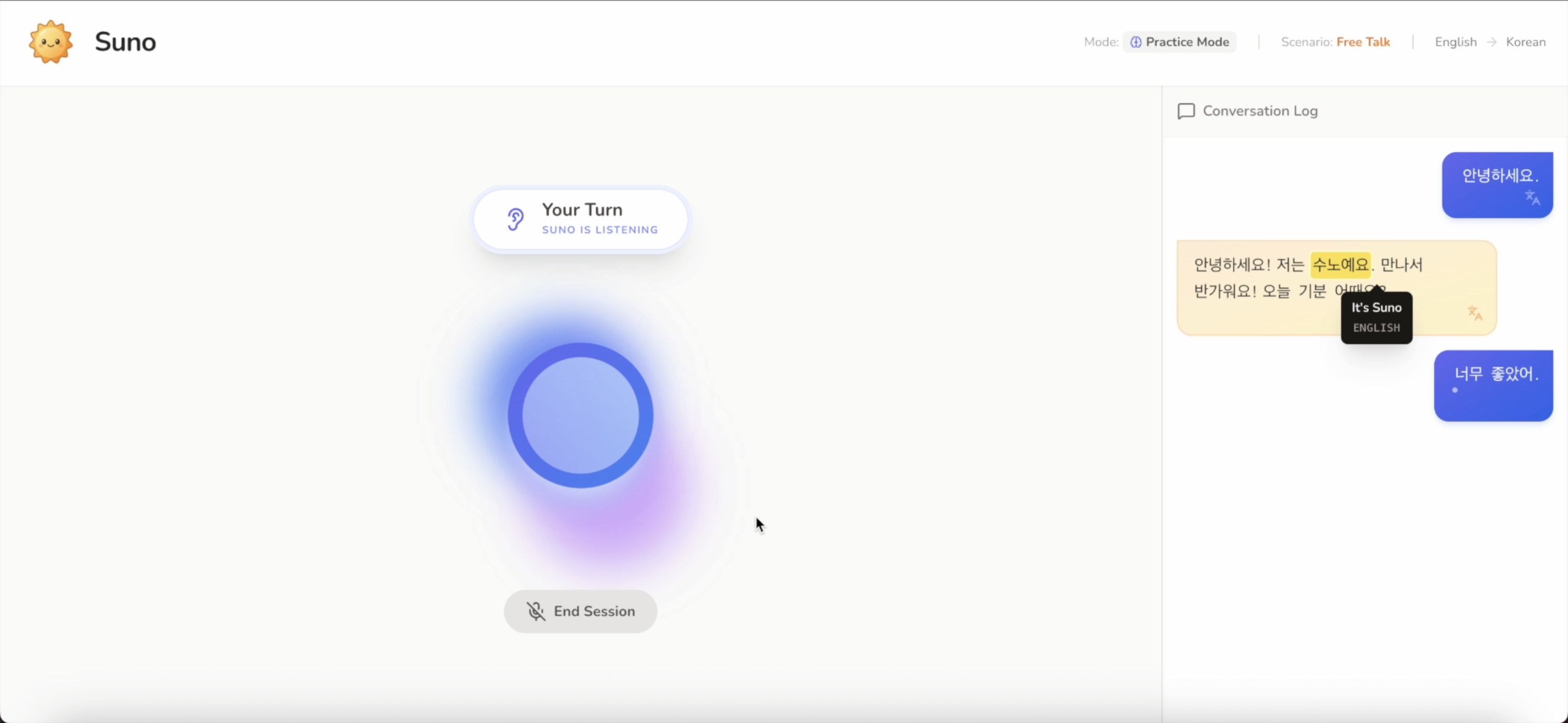Click the highlighted word 수노예요

(1340, 265)
